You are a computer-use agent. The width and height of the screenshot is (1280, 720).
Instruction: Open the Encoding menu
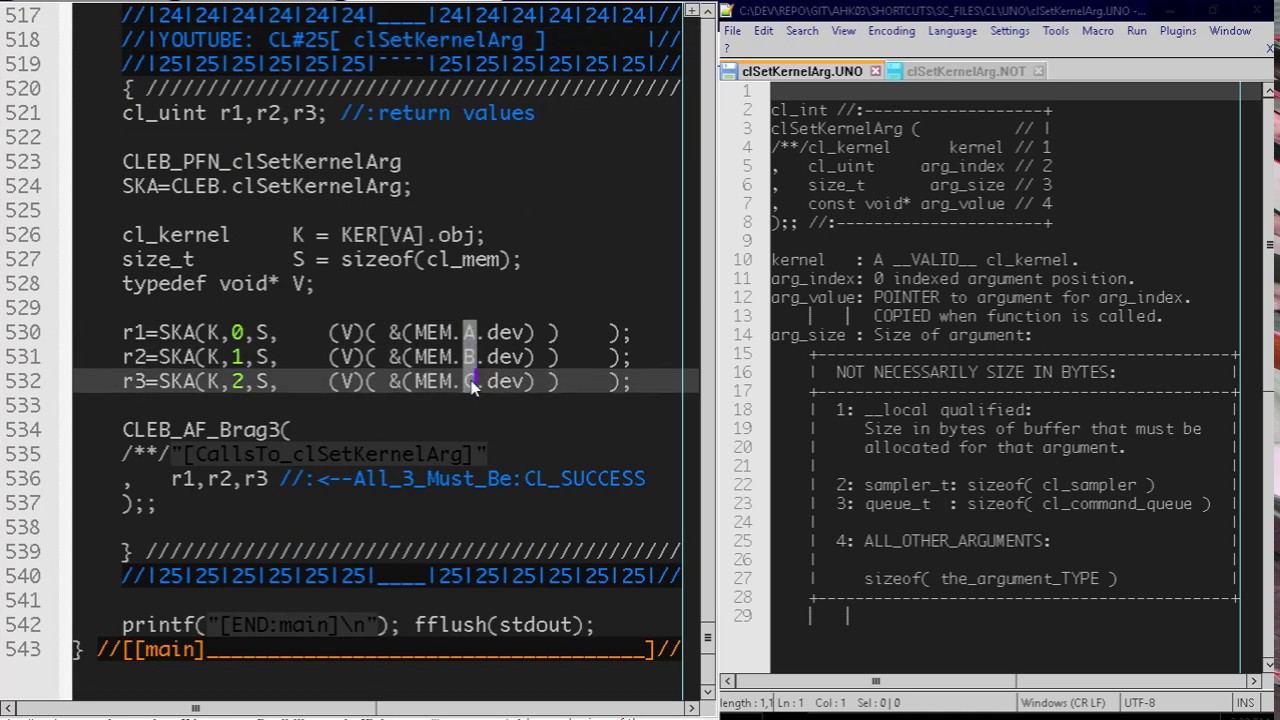[x=891, y=31]
